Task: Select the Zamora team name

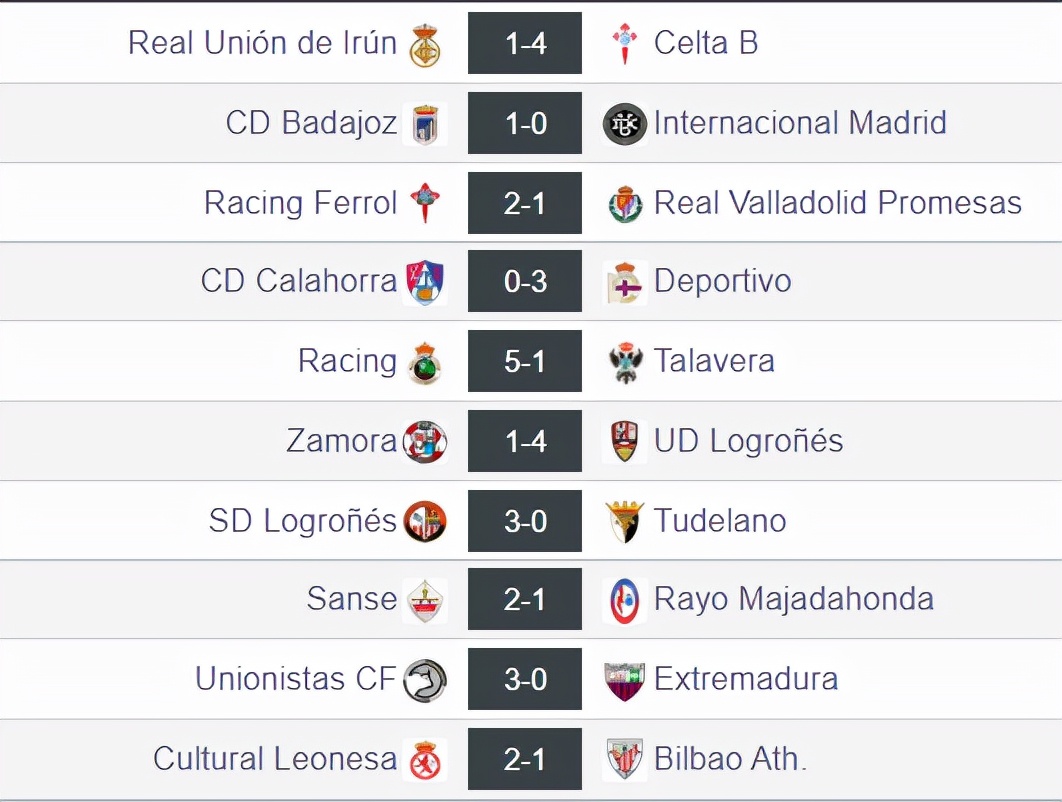Action: point(341,441)
